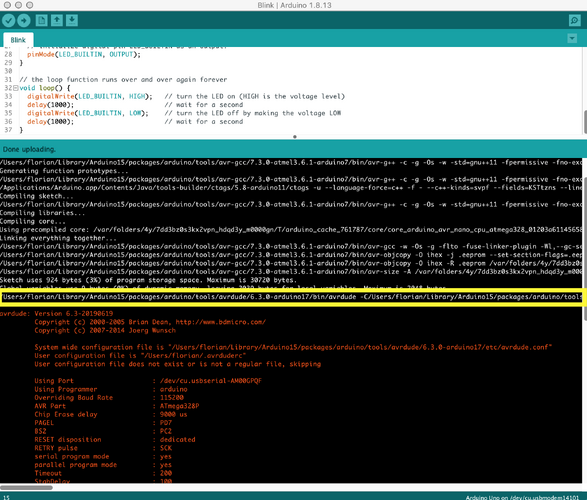587x500 pixels.
Task: Click the /dev/cu.usbserial-AM00GPQF port value
Action: 211,381
